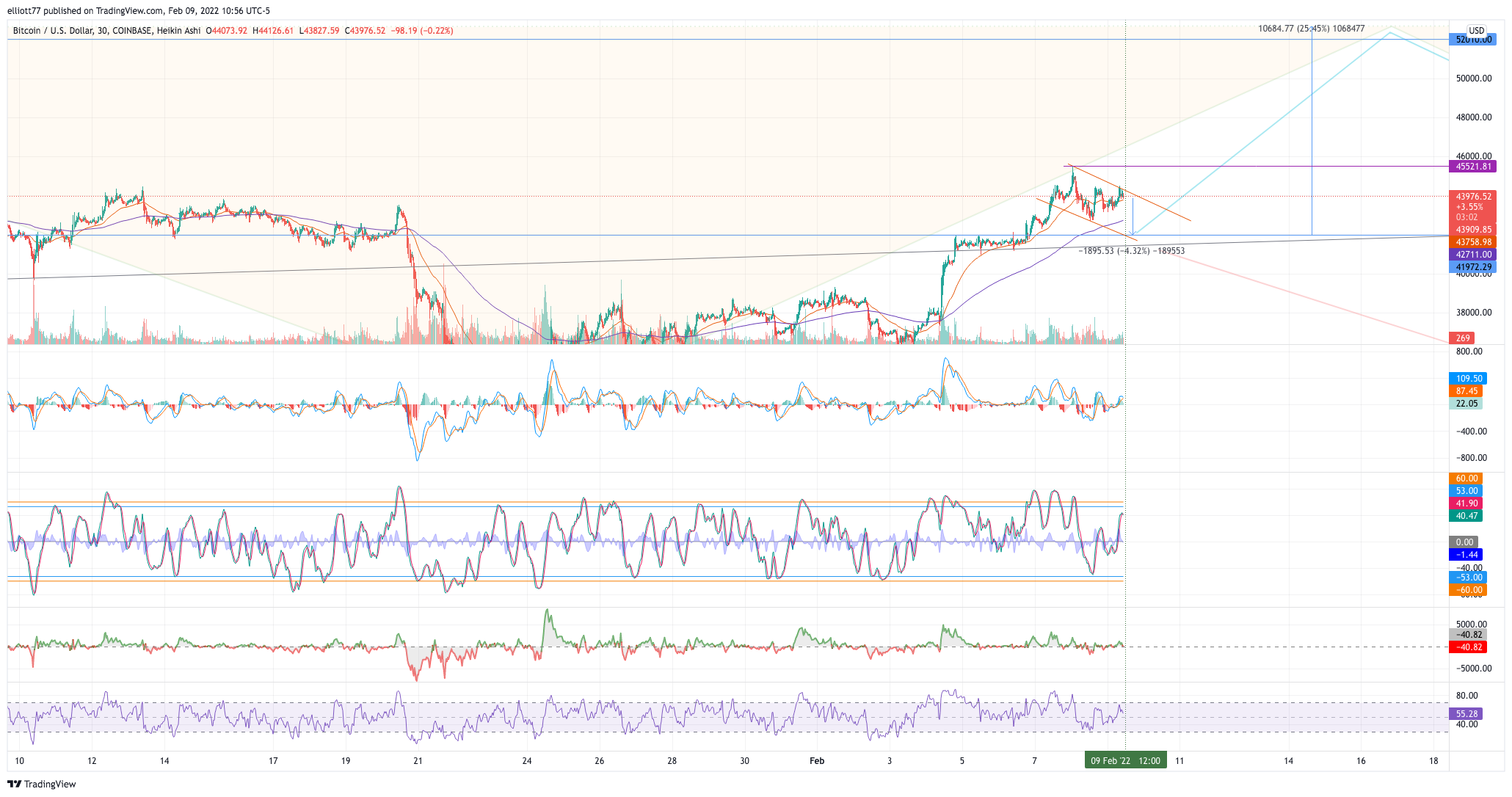
Task: Click the blue 52010.00 price label
Action: (x=1472, y=40)
